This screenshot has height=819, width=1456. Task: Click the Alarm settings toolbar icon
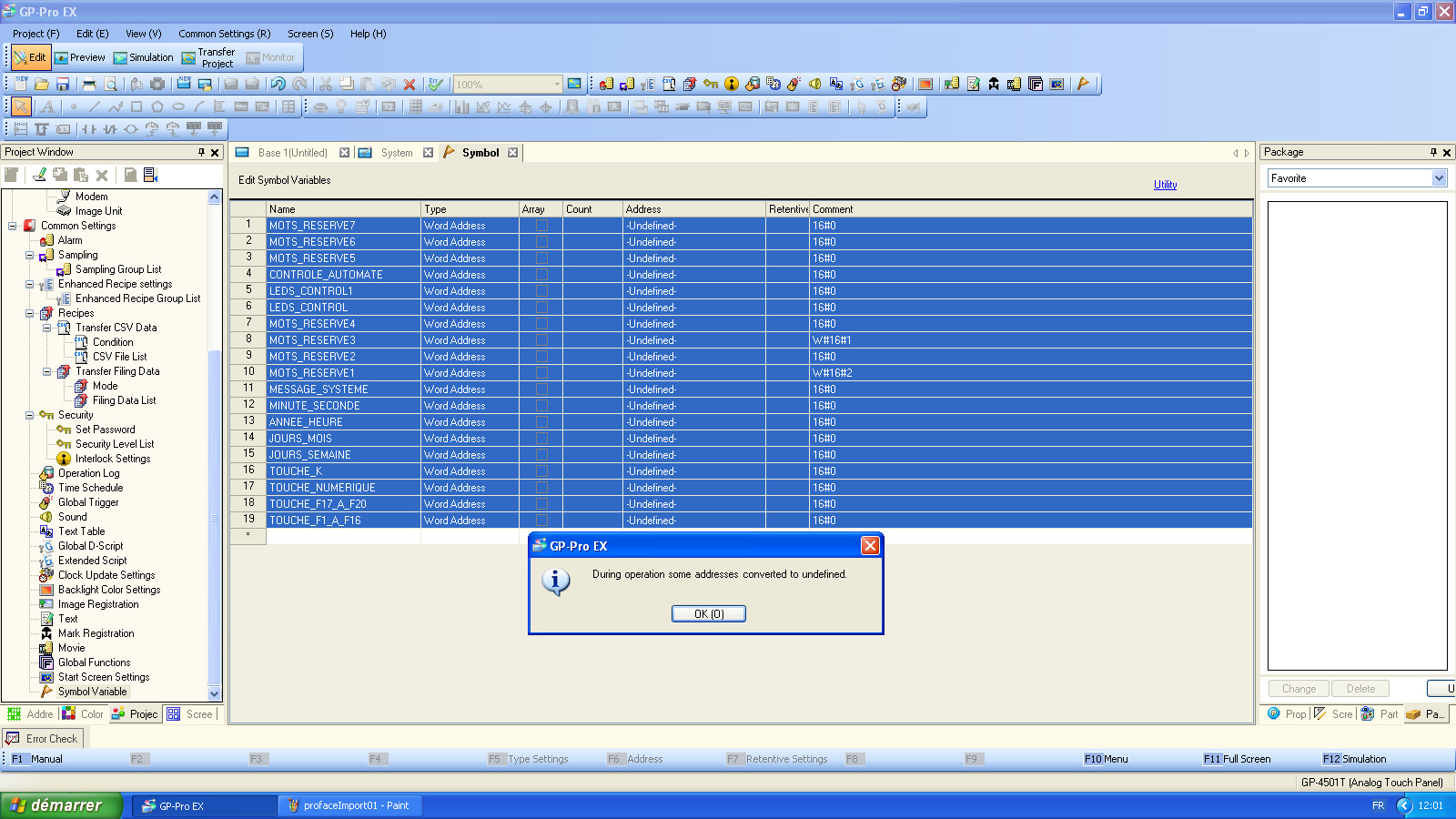click(606, 85)
